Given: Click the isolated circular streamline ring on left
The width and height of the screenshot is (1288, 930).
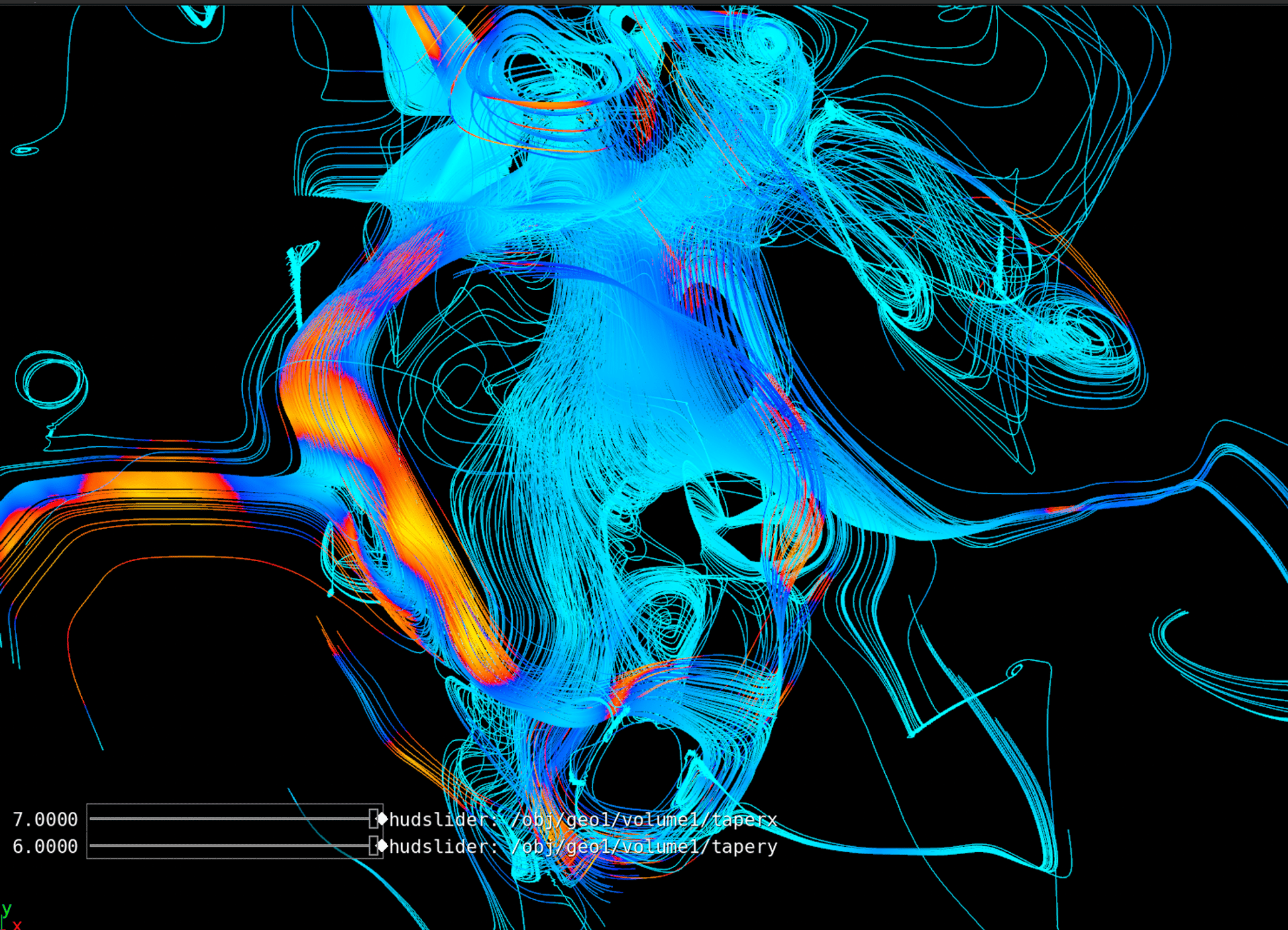Looking at the screenshot, I should tap(51, 382).
